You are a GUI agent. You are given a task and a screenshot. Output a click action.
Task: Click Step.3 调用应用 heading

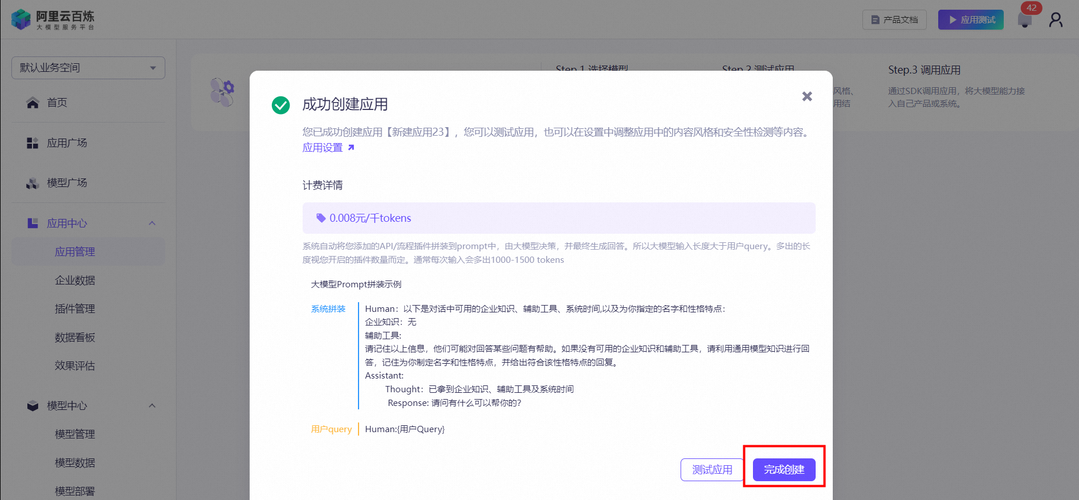pyautogui.click(x=924, y=70)
